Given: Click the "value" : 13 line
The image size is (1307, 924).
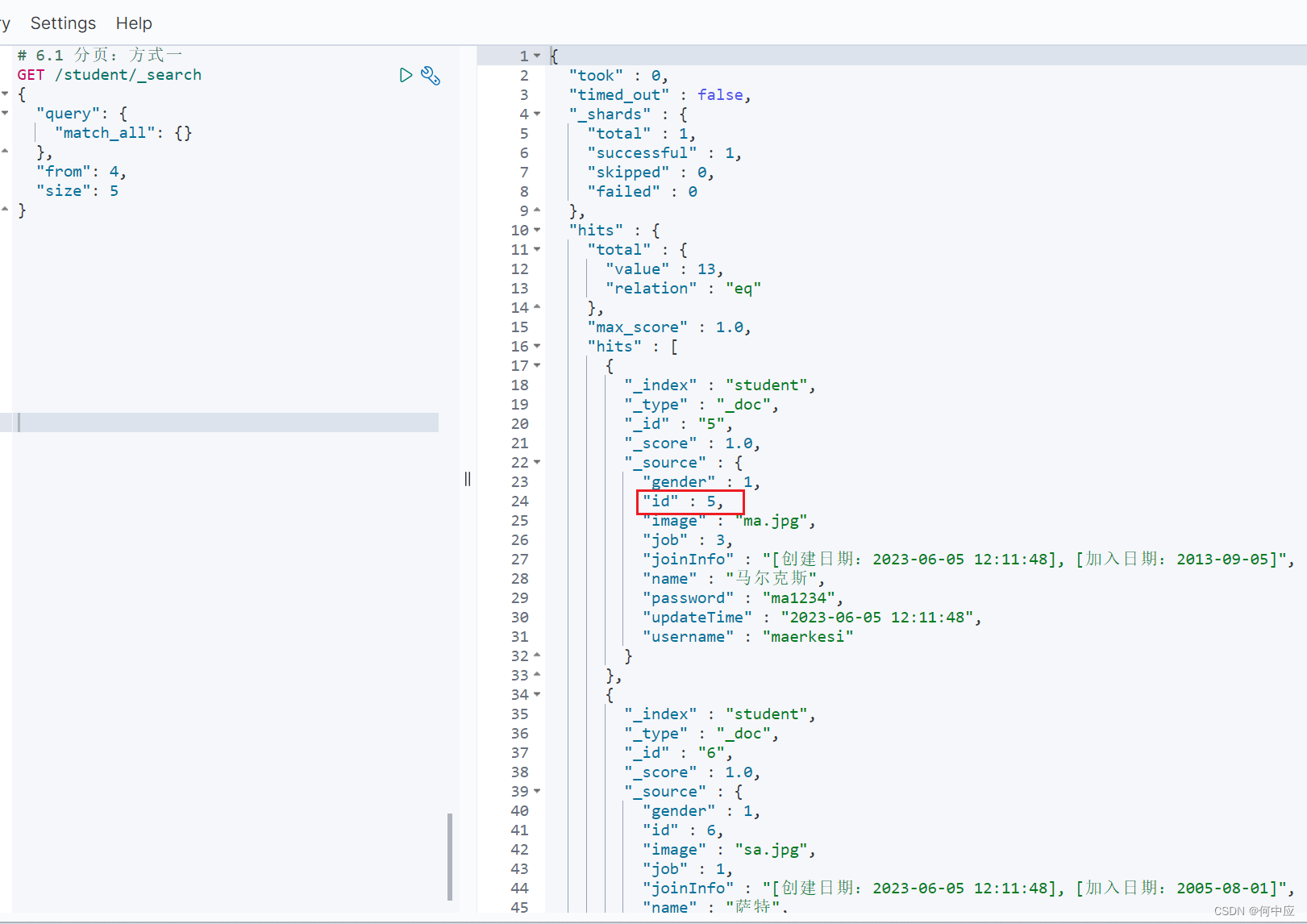Looking at the screenshot, I should 664,268.
